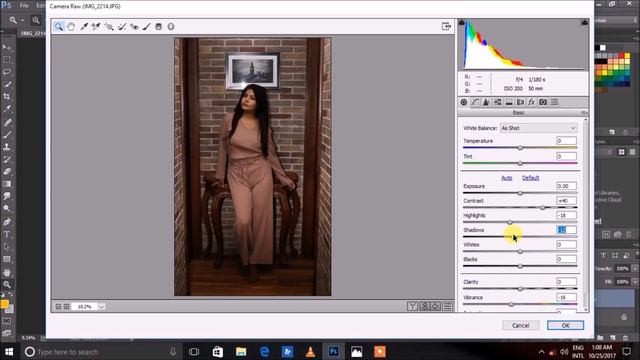Open the White Balance dropdown
The width and height of the screenshot is (640, 360).
click(538, 128)
